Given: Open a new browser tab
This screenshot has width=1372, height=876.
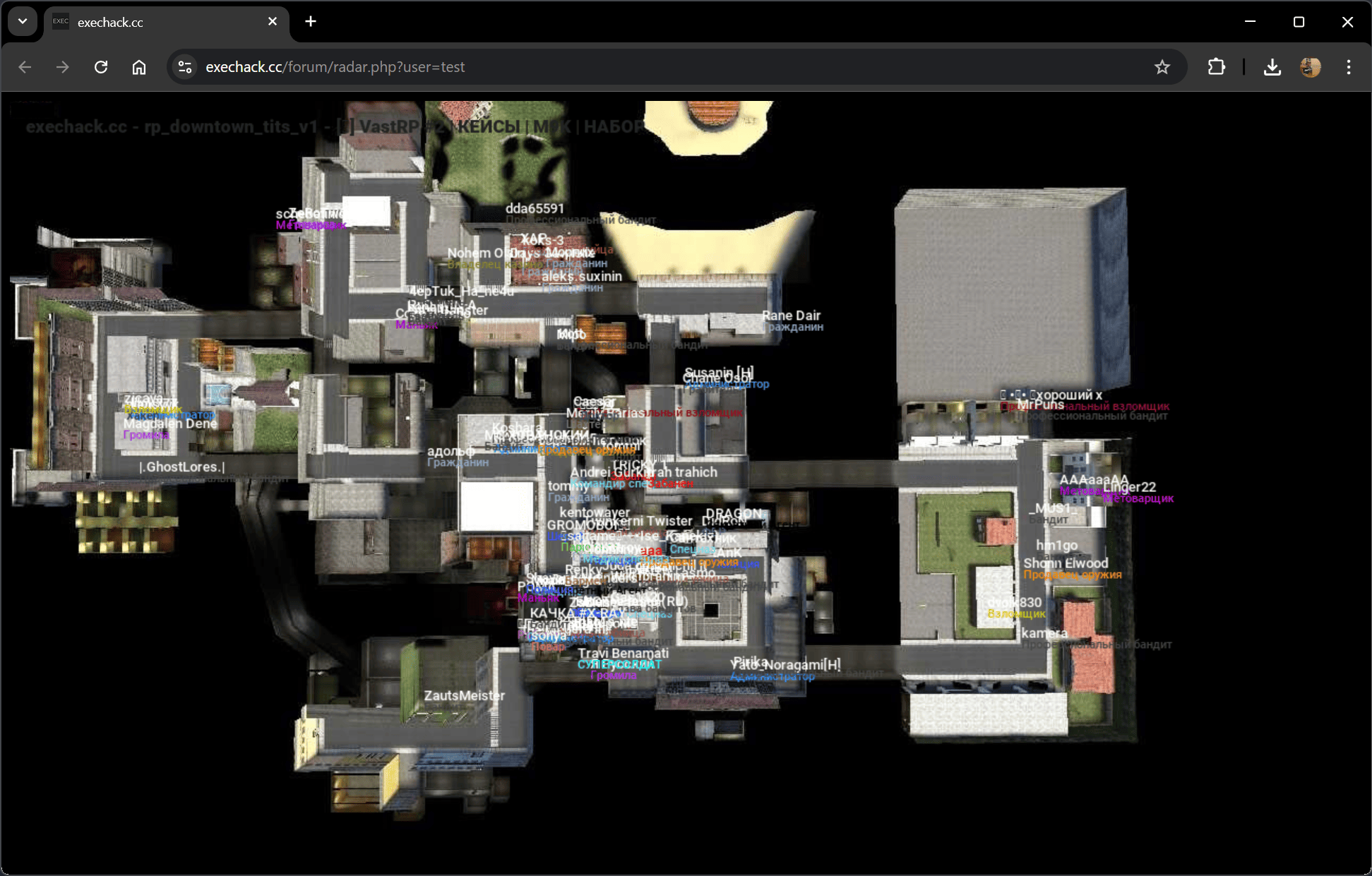Looking at the screenshot, I should pyautogui.click(x=311, y=22).
